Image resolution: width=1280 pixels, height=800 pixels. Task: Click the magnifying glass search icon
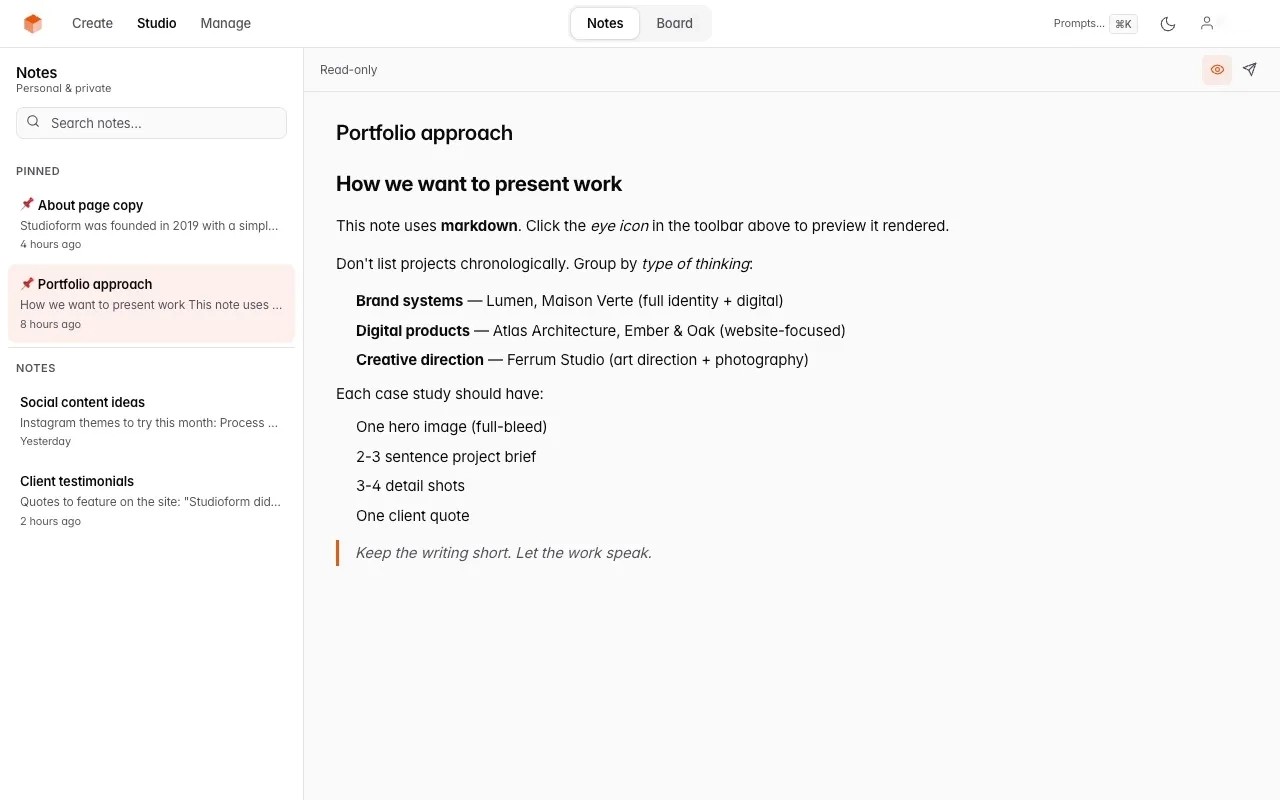(33, 121)
